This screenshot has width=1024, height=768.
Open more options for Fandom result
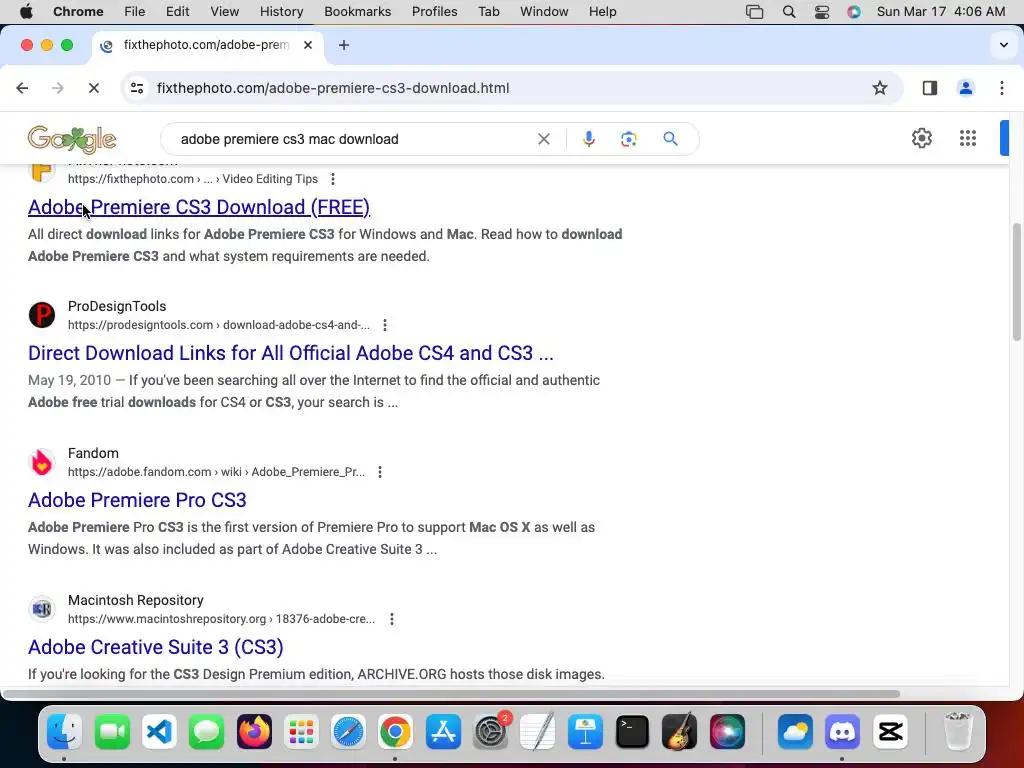point(379,472)
